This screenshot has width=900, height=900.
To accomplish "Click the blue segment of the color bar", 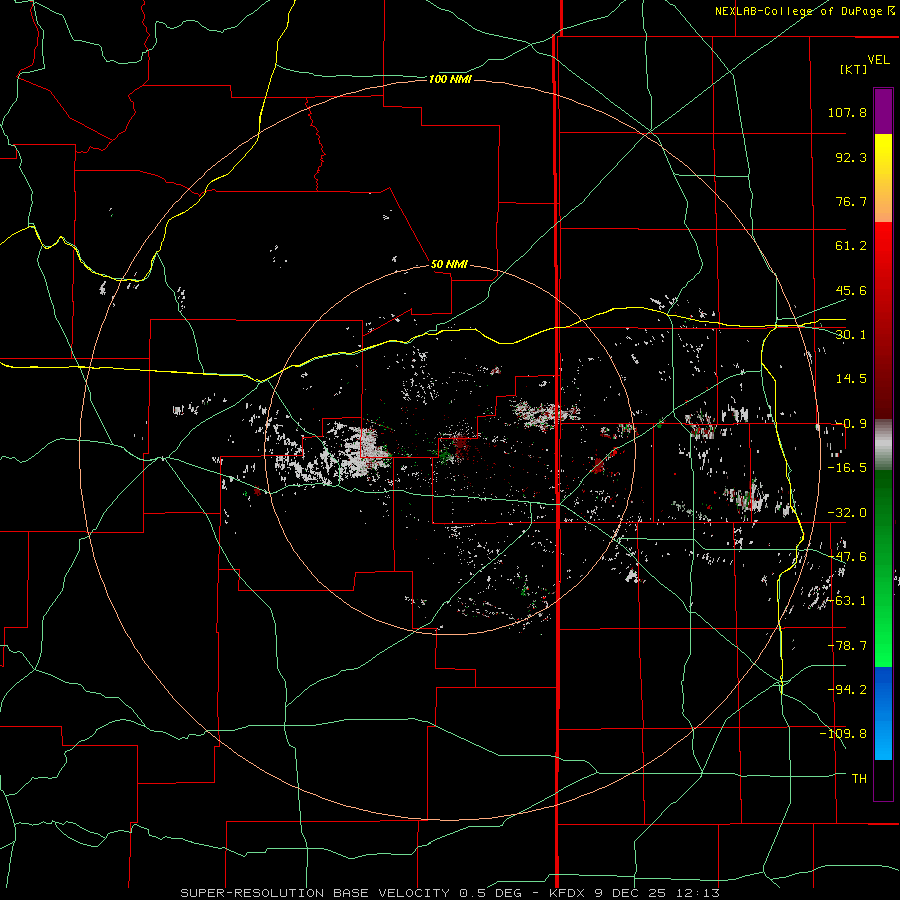I will [883, 713].
